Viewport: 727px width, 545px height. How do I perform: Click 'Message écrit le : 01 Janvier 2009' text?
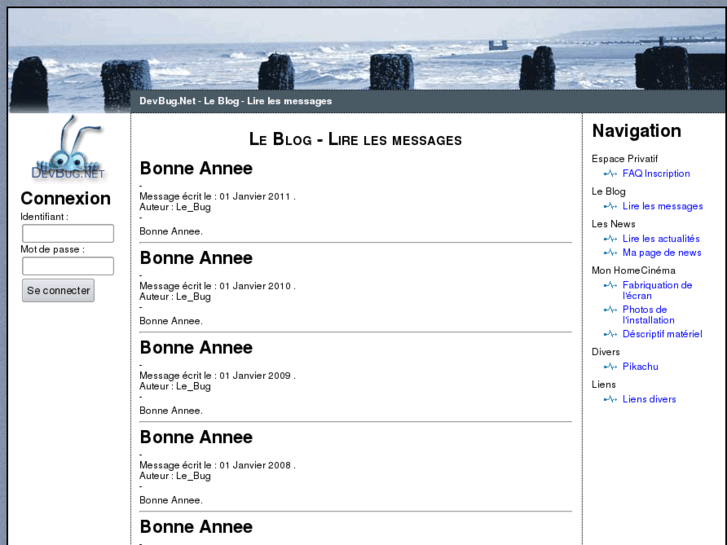(x=217, y=375)
